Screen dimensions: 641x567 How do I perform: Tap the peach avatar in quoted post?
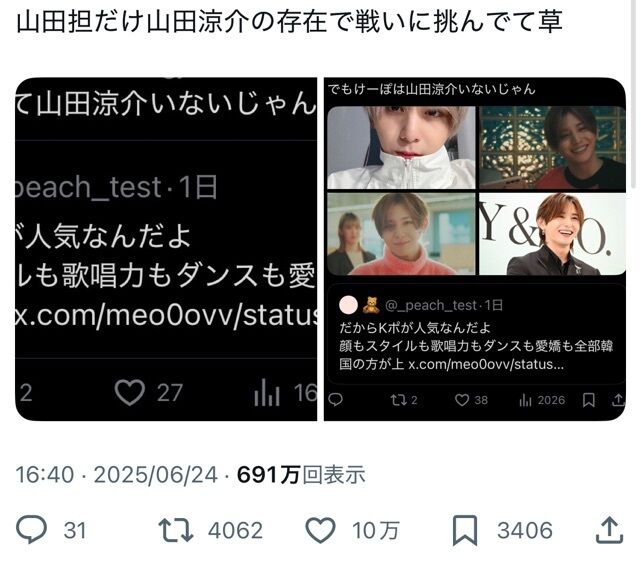coord(348,305)
